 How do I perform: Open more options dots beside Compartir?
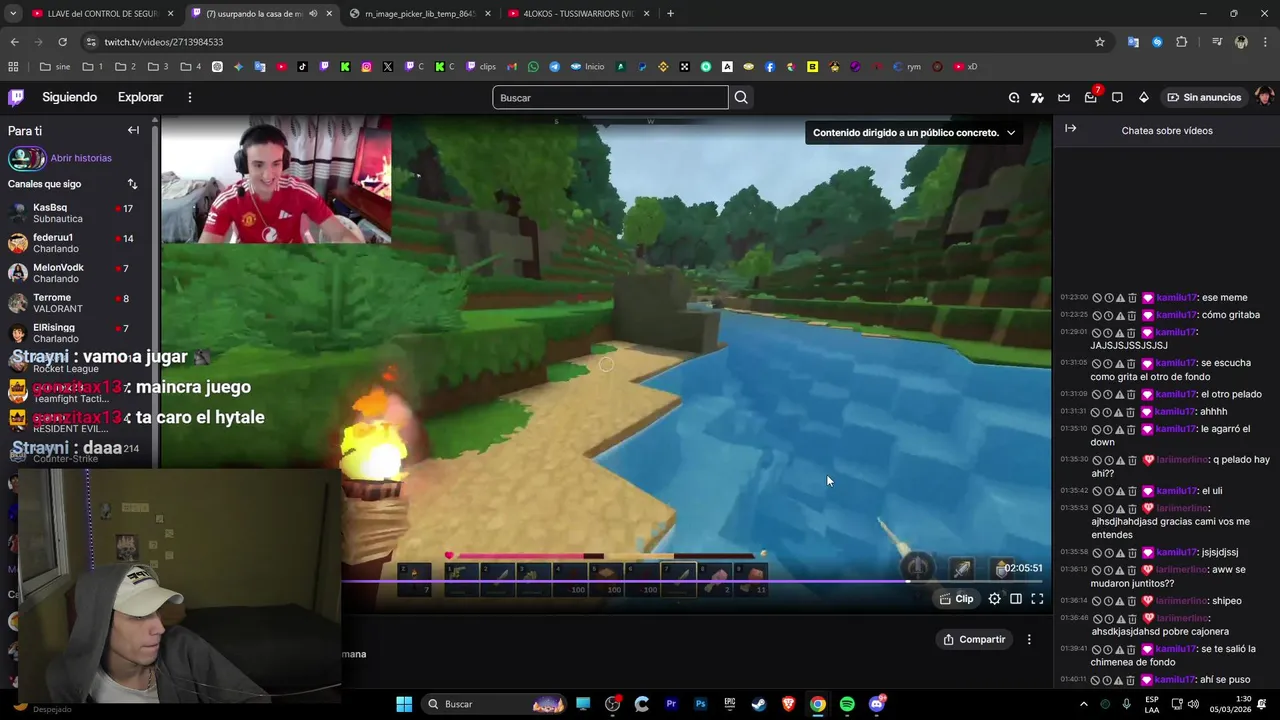click(1029, 639)
